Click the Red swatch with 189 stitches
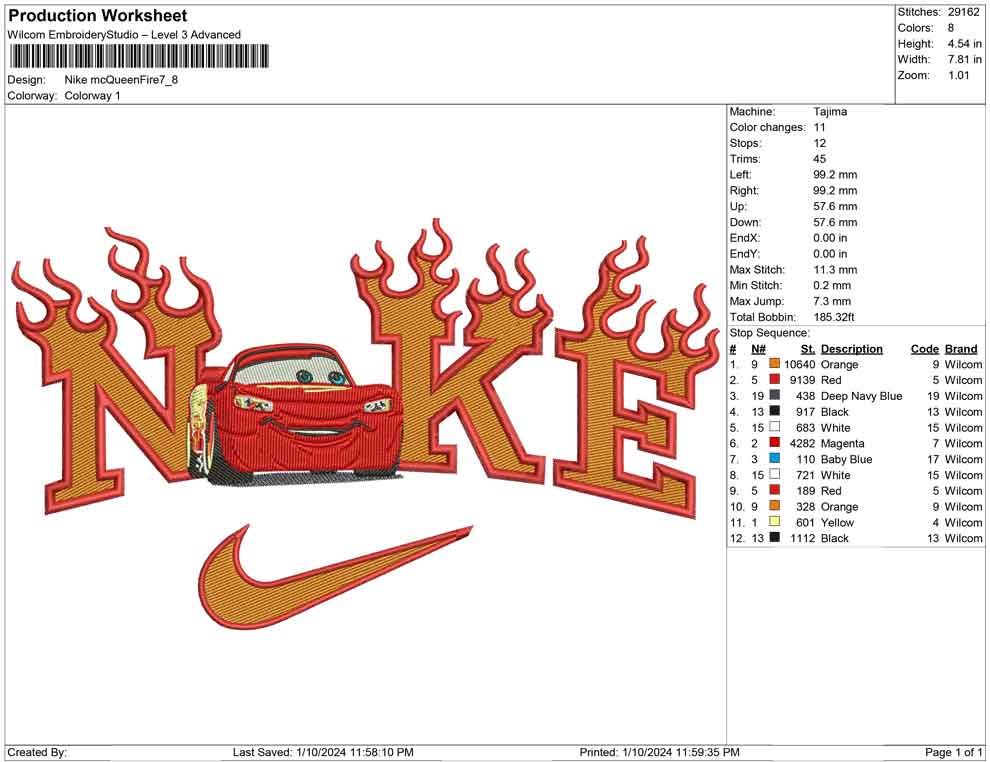The height and width of the screenshot is (762, 990). (774, 490)
